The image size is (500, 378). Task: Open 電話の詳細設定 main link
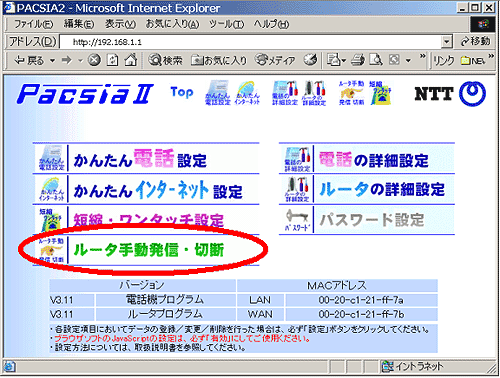pyautogui.click(x=374, y=160)
